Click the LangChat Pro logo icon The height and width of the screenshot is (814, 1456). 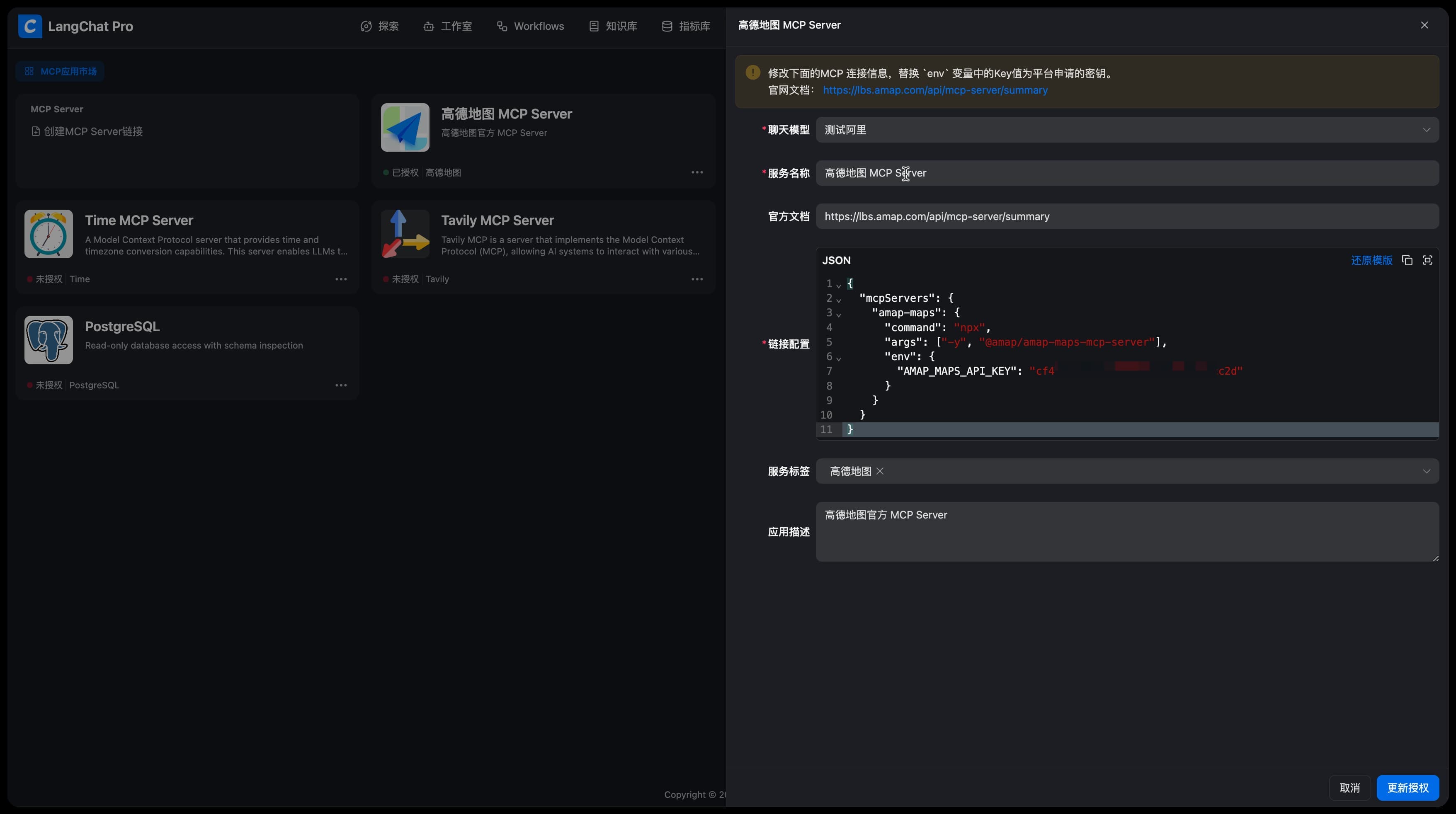tap(30, 26)
